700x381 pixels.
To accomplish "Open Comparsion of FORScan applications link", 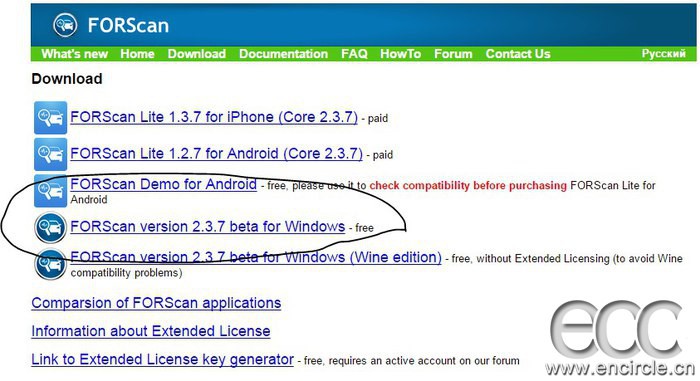I will (156, 303).
